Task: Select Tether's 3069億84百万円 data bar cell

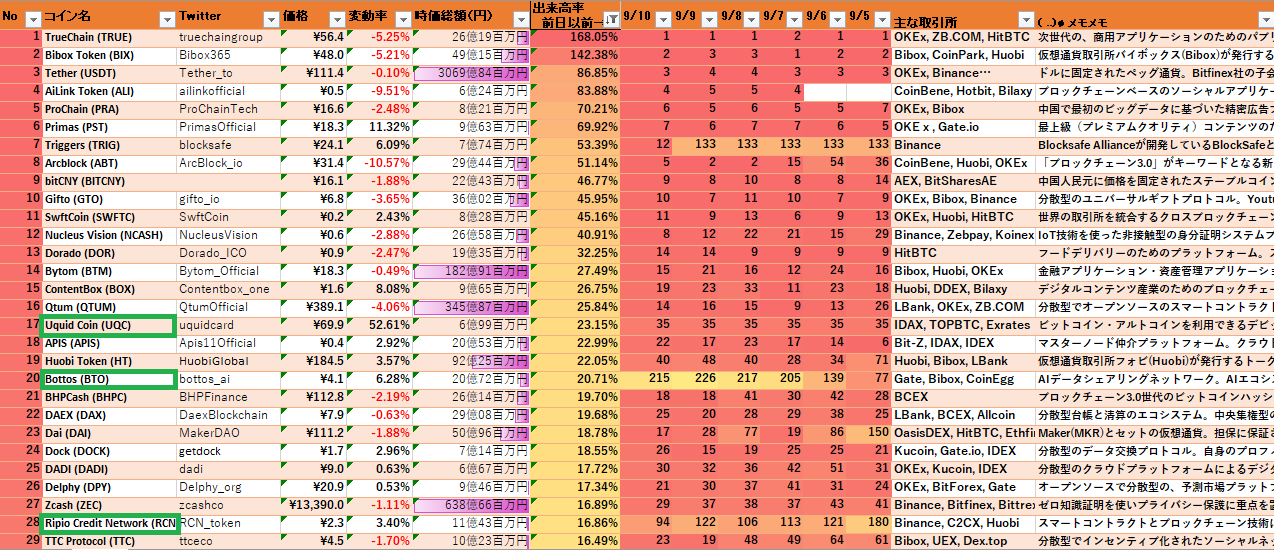Action: click(x=470, y=73)
